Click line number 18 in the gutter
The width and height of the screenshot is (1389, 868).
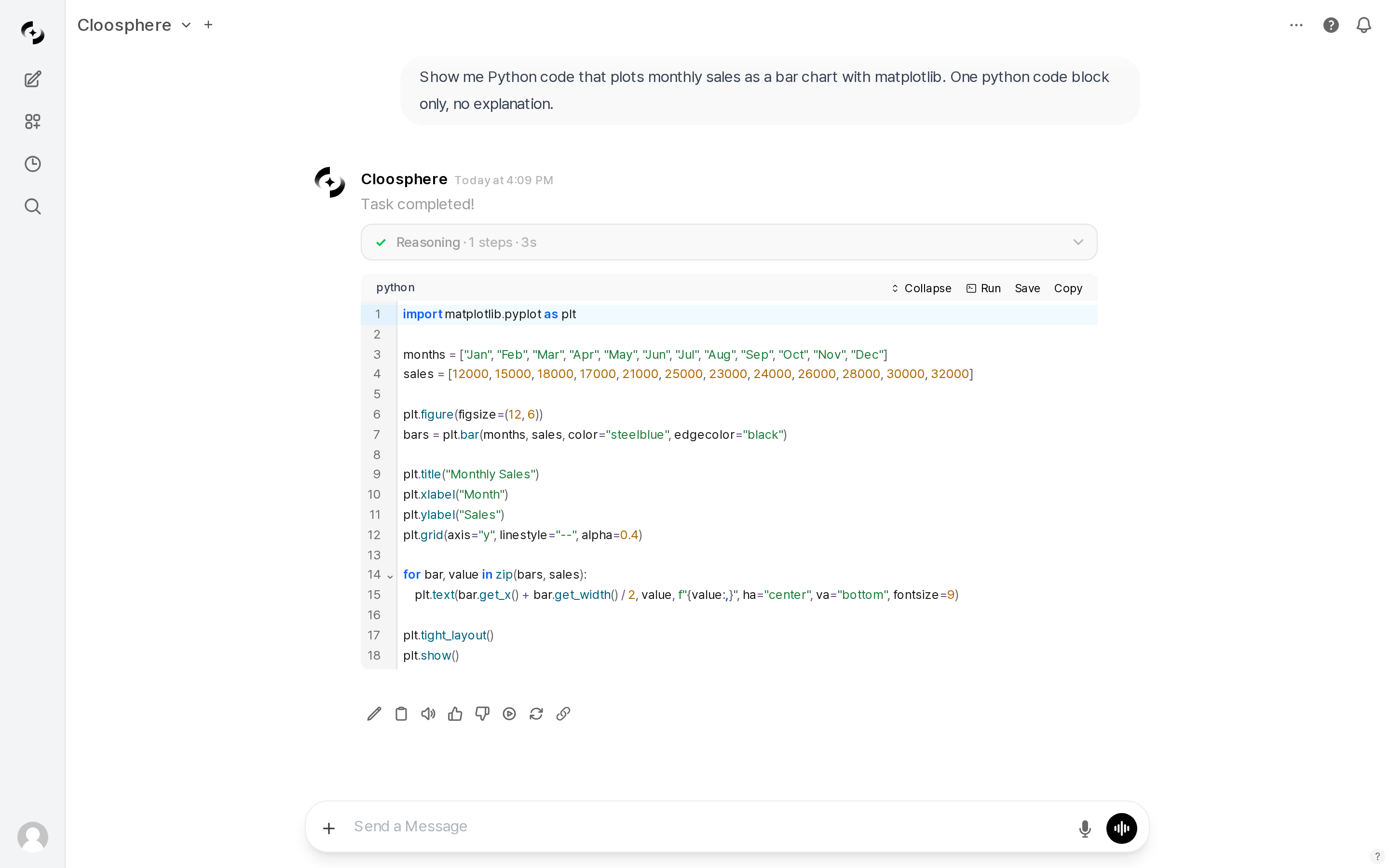(374, 656)
